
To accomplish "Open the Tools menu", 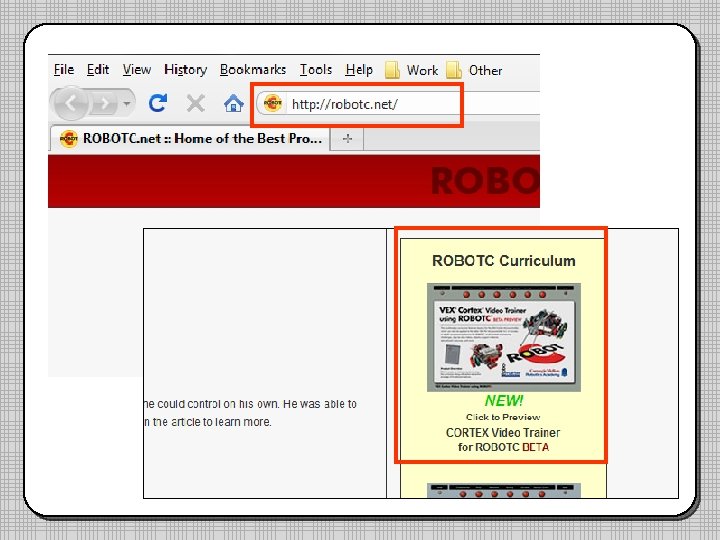I will tap(316, 69).
